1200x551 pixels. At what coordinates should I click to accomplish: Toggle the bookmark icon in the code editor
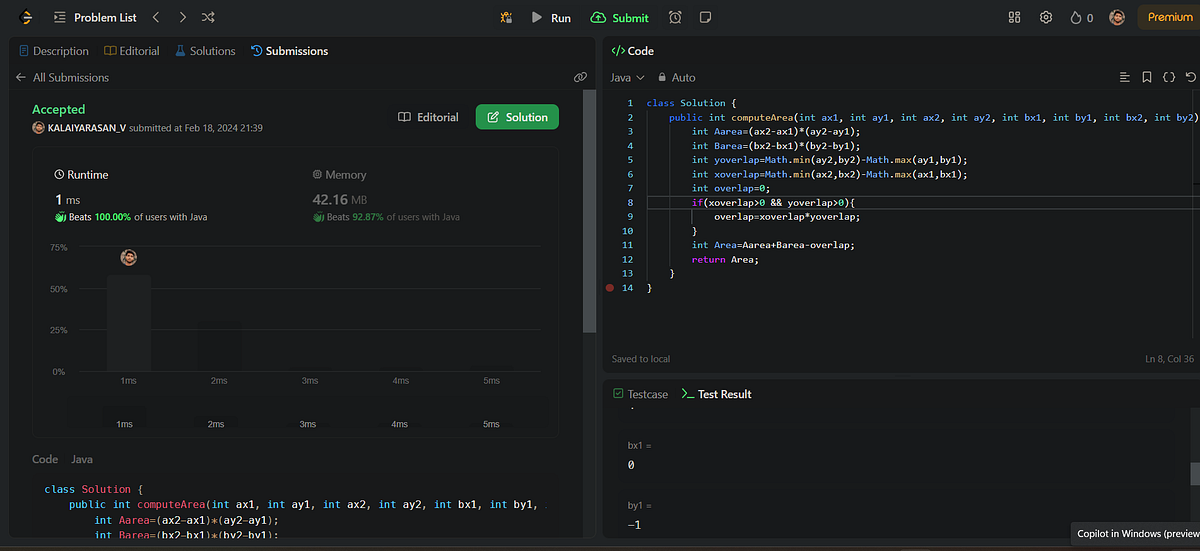[1146, 77]
